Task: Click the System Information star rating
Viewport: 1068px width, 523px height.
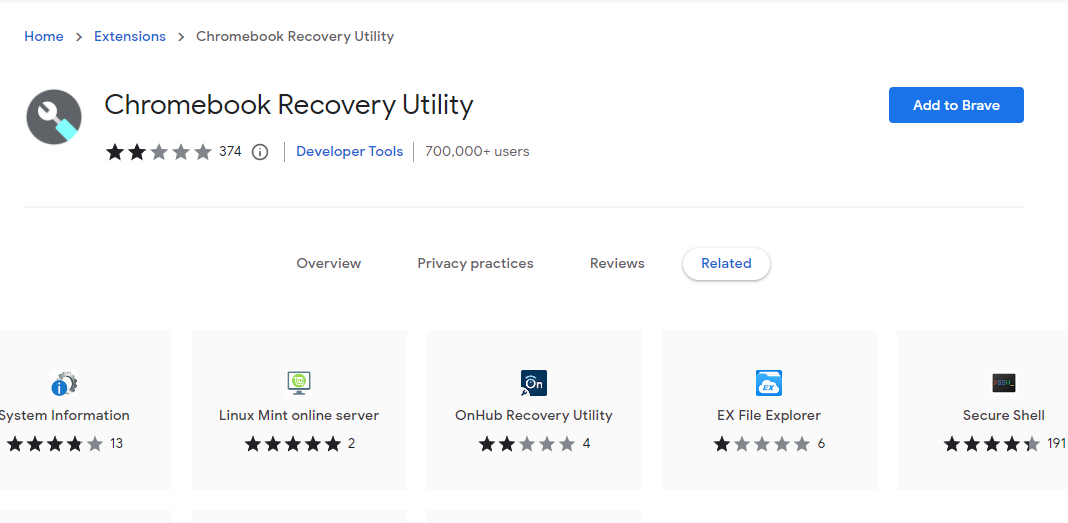Action: (54, 444)
